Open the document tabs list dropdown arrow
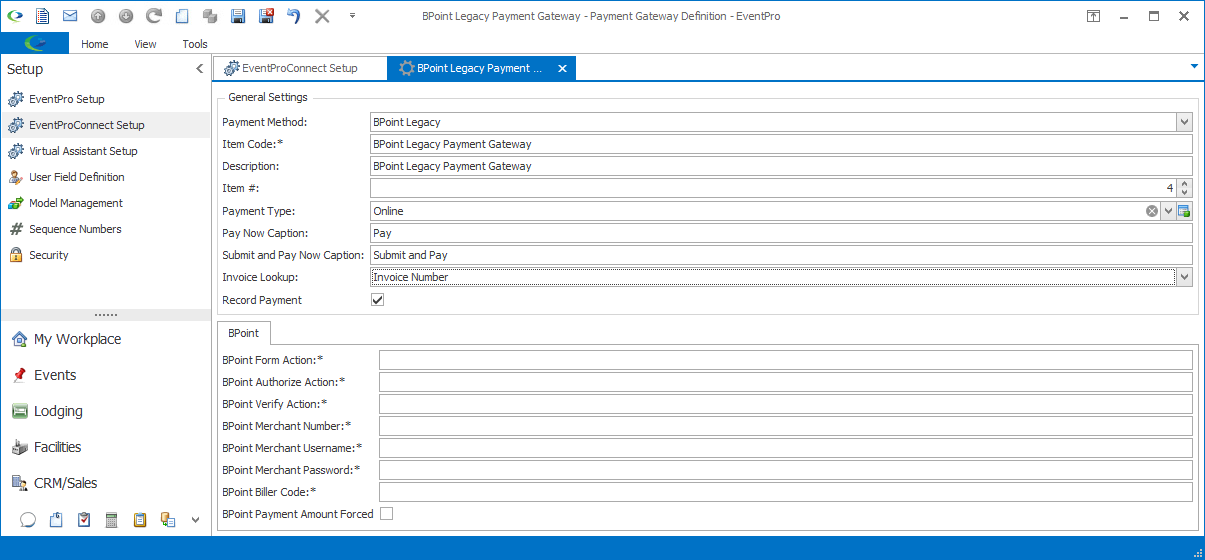 [x=1194, y=66]
